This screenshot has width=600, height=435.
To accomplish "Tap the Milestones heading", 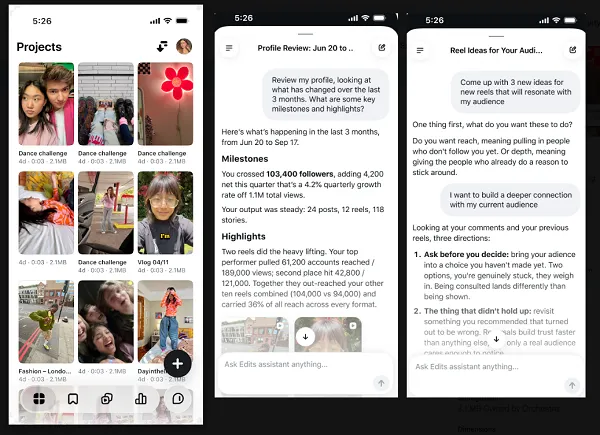I will tap(245, 159).
